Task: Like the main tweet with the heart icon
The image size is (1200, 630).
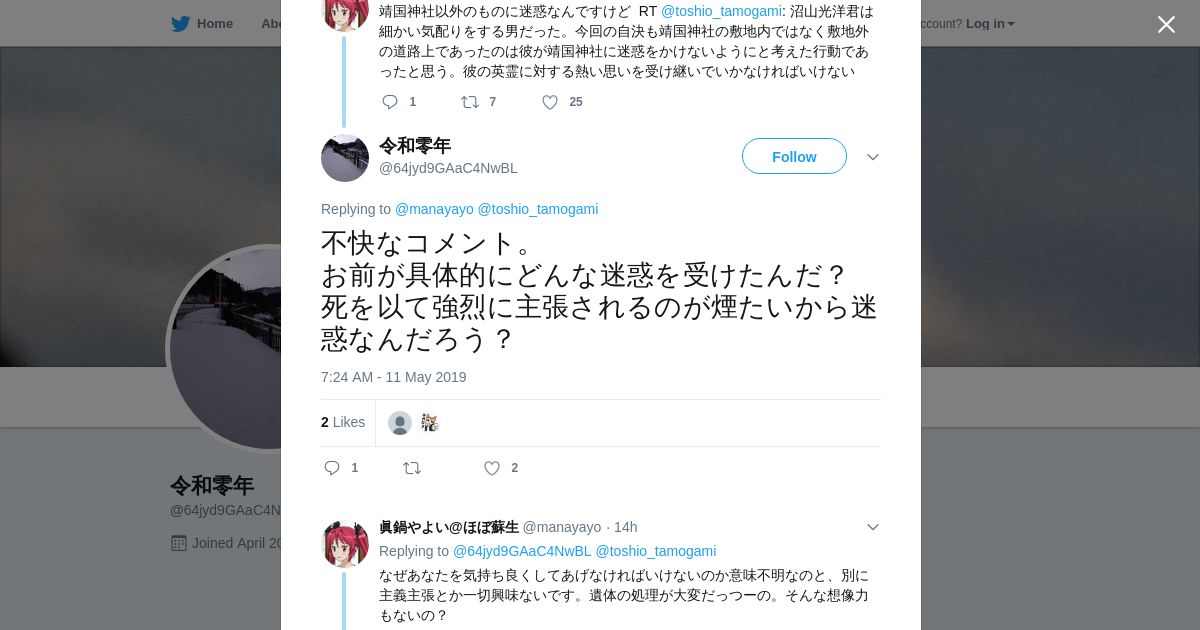Action: click(x=492, y=468)
